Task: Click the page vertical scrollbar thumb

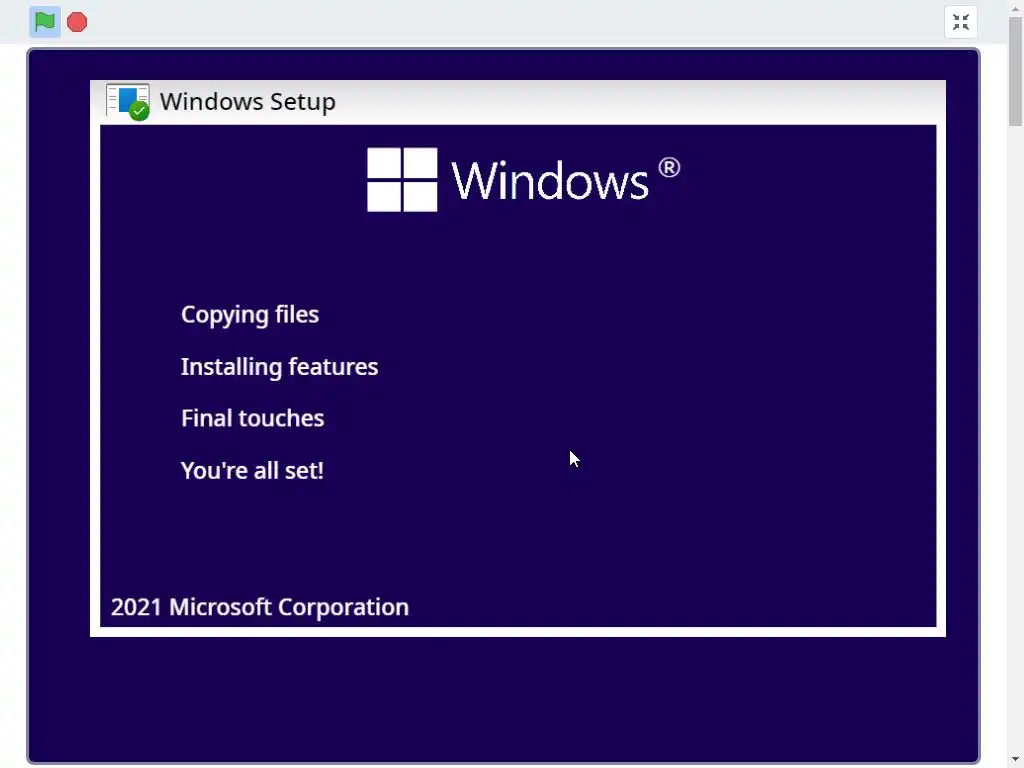Action: coord(1016,72)
